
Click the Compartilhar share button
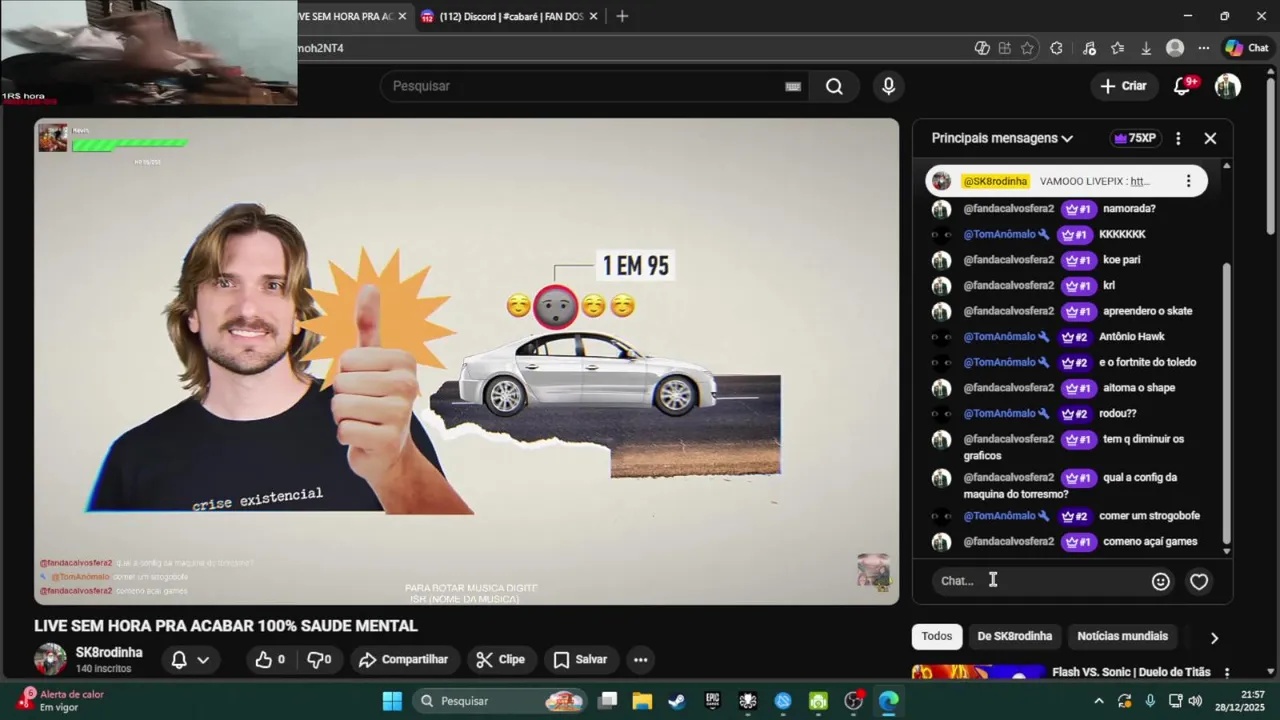(403, 659)
